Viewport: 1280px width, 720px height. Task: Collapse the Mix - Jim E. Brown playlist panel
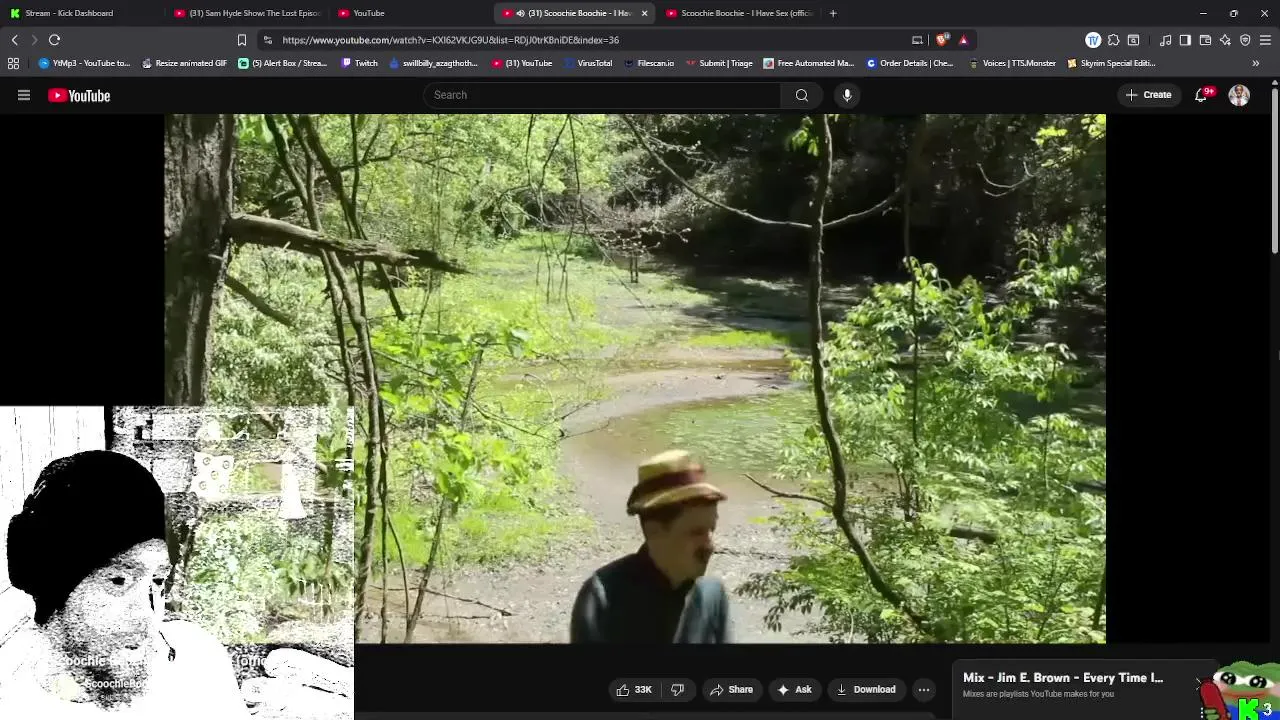pos(1199,682)
